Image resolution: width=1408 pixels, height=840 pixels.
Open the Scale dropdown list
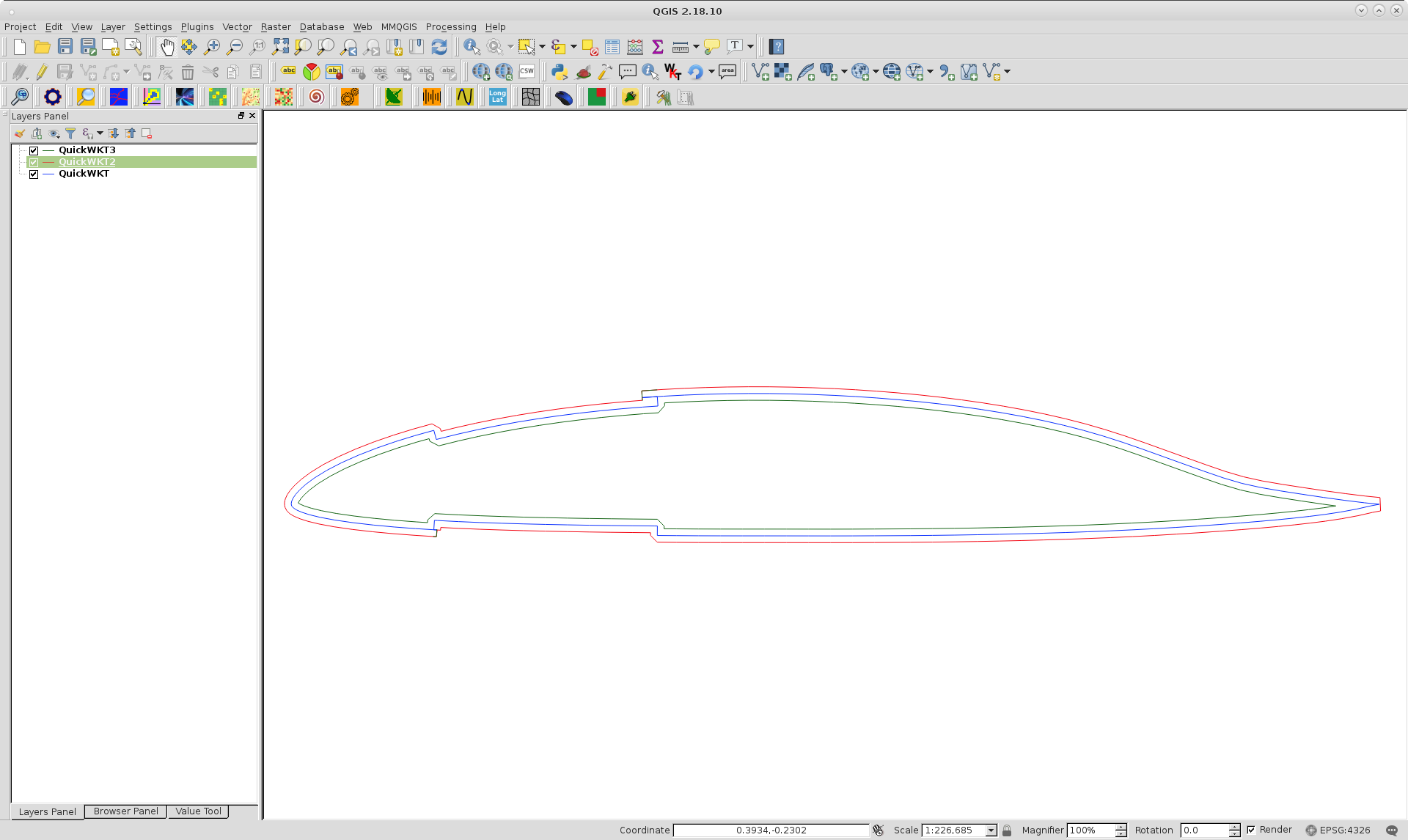(991, 830)
